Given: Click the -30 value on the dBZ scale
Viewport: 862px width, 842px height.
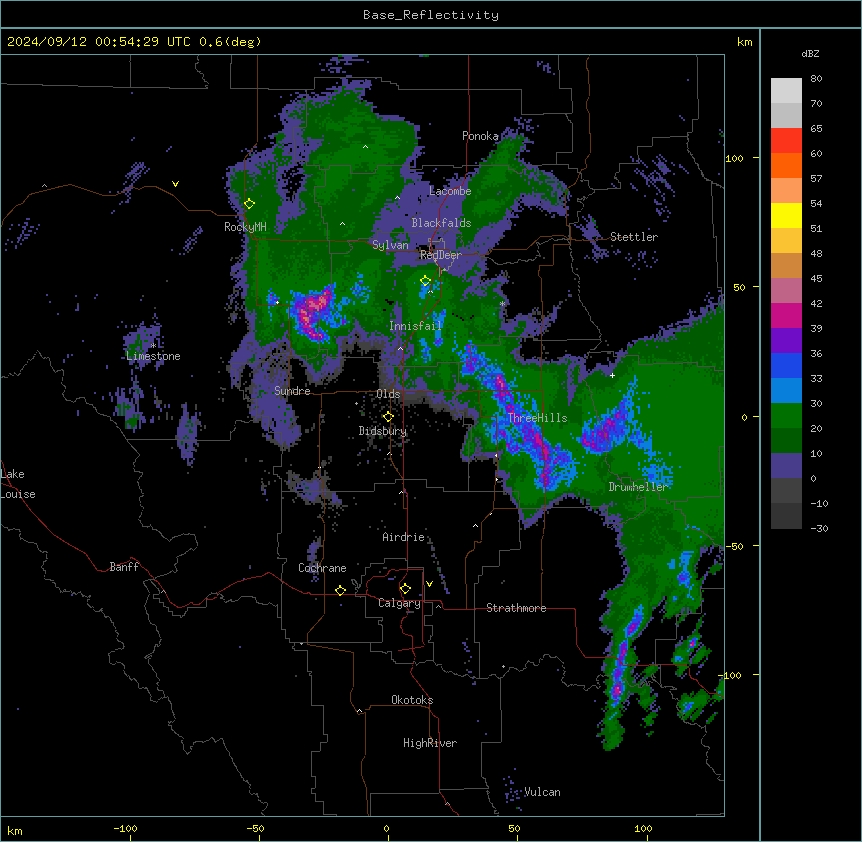Looking at the screenshot, I should point(819,528).
